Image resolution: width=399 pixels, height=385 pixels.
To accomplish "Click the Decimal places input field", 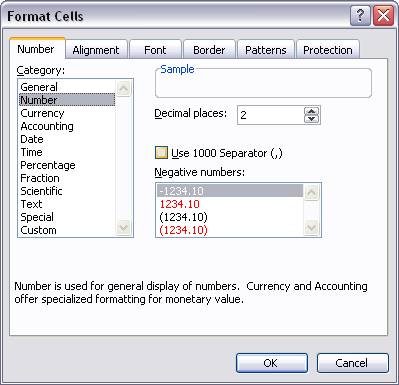I will pos(270,115).
